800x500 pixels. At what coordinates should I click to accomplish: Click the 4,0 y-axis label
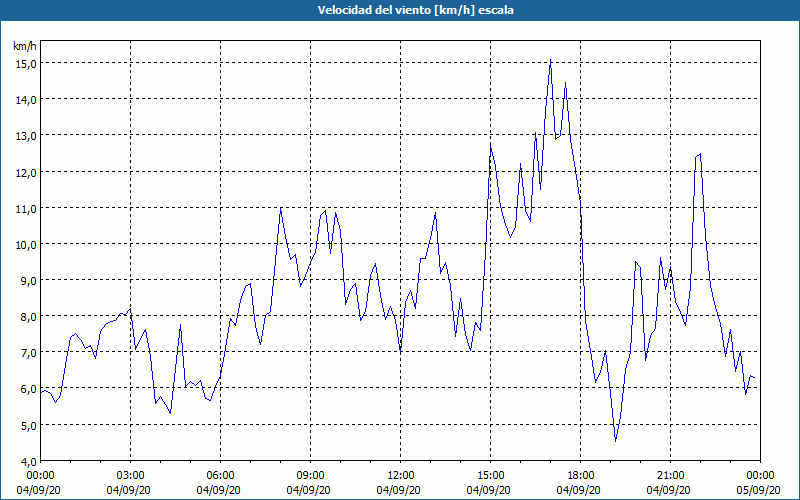[x=29, y=462]
